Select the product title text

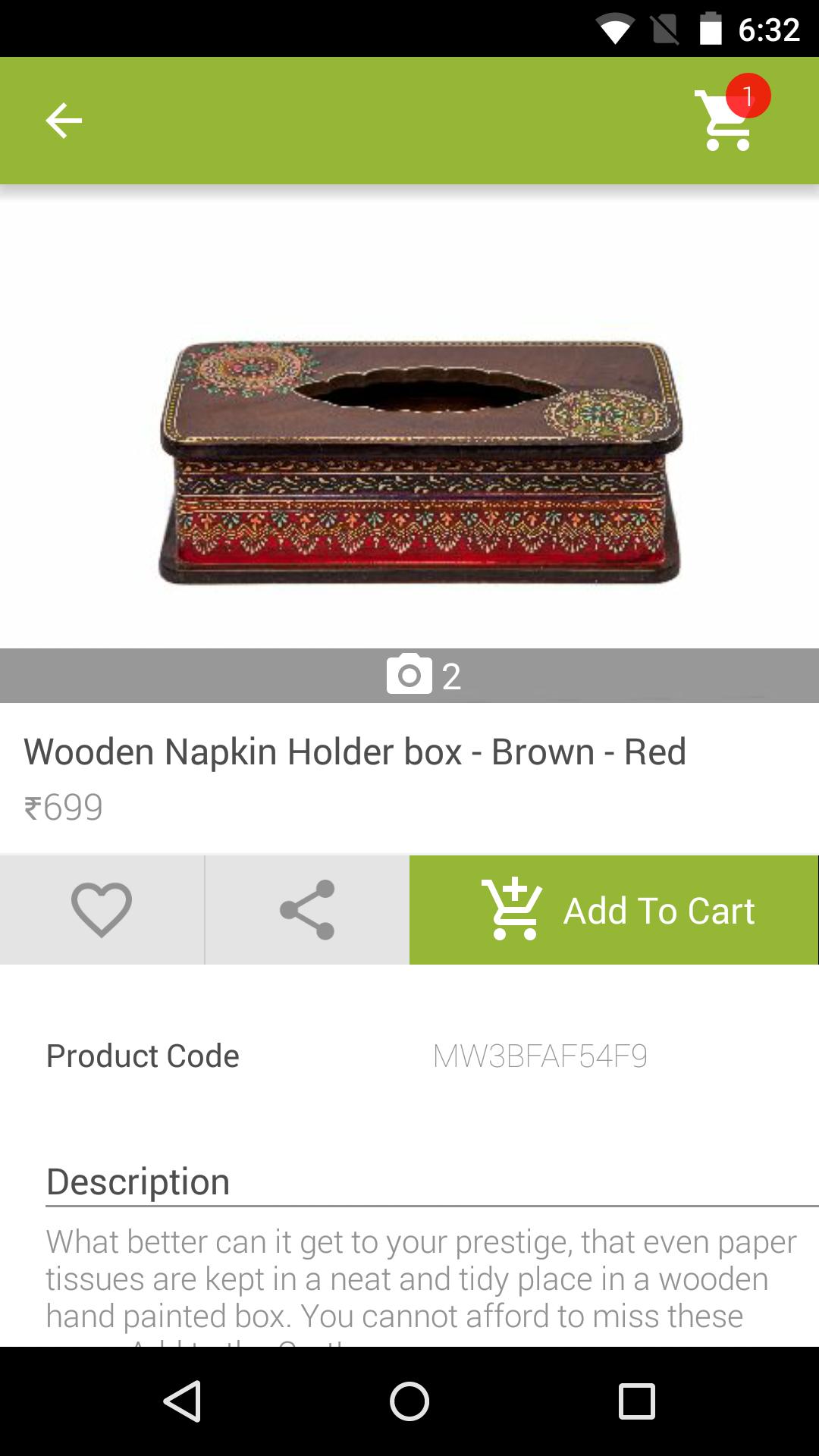[355, 752]
